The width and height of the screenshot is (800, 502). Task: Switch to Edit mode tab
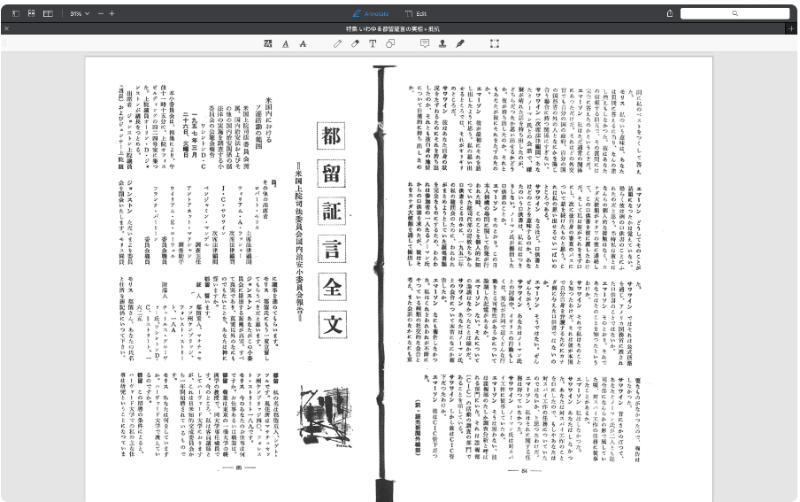[x=416, y=14]
